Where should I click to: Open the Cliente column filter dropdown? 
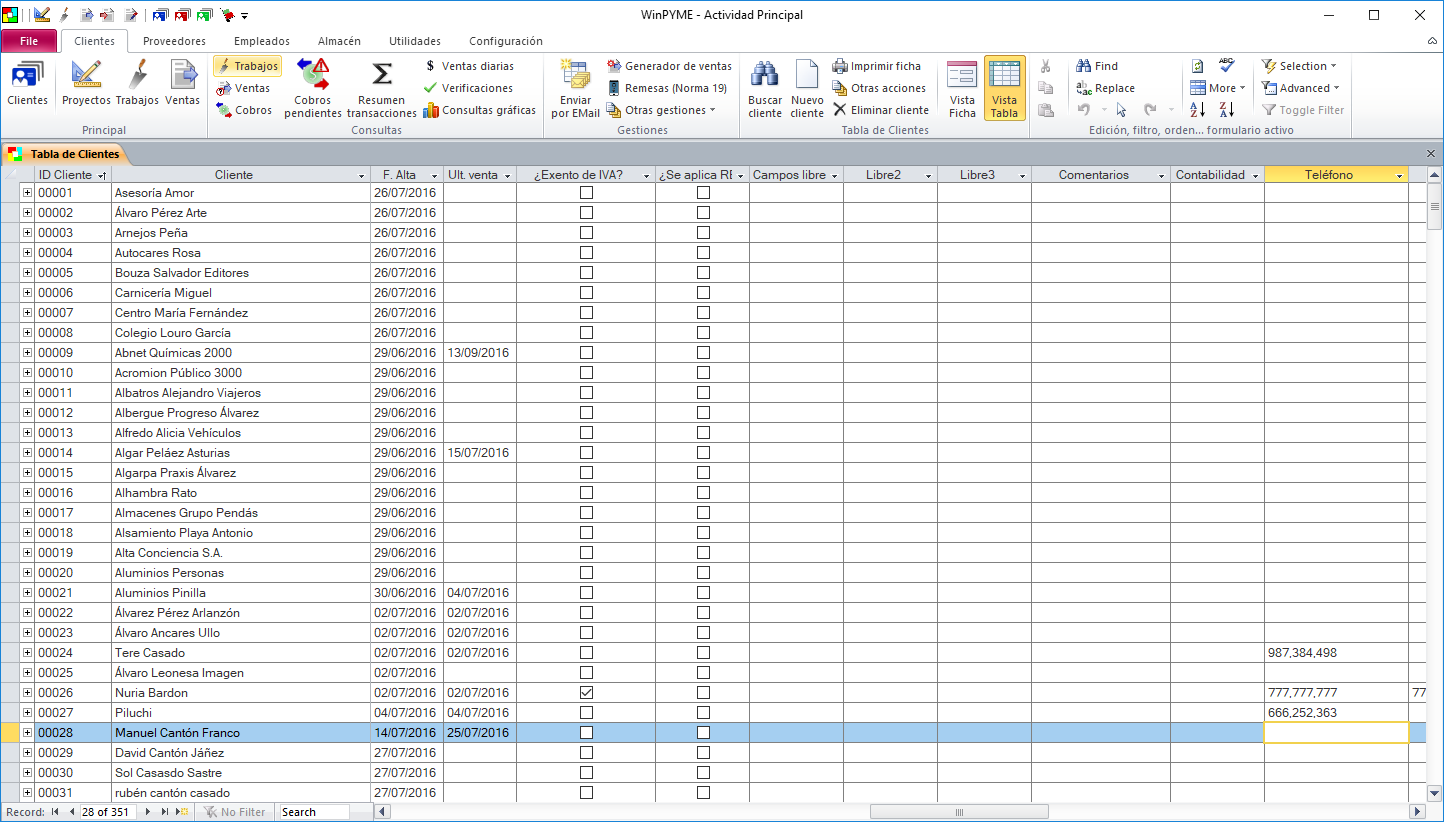[x=361, y=176]
